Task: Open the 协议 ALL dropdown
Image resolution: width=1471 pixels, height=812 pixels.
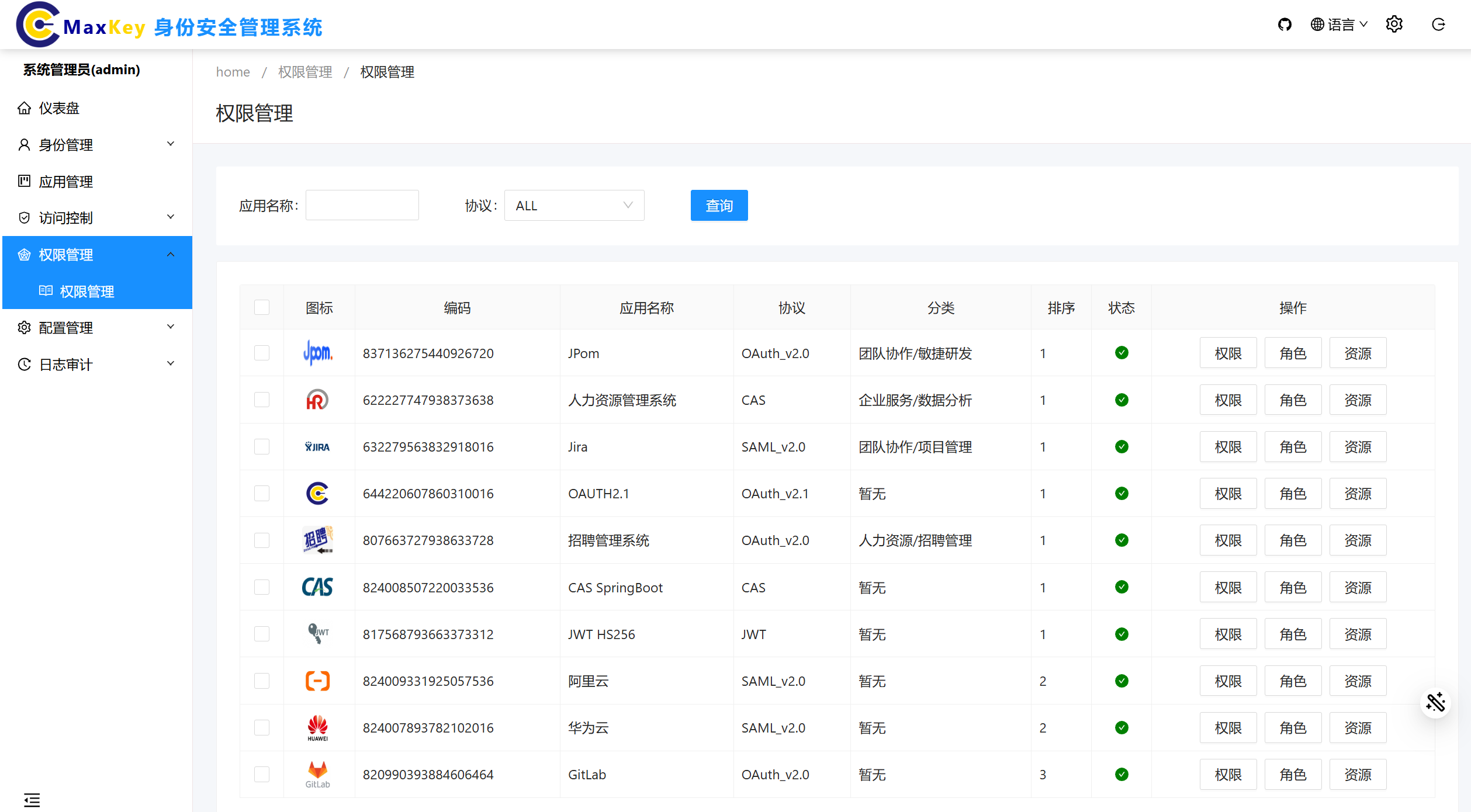Action: [574, 206]
